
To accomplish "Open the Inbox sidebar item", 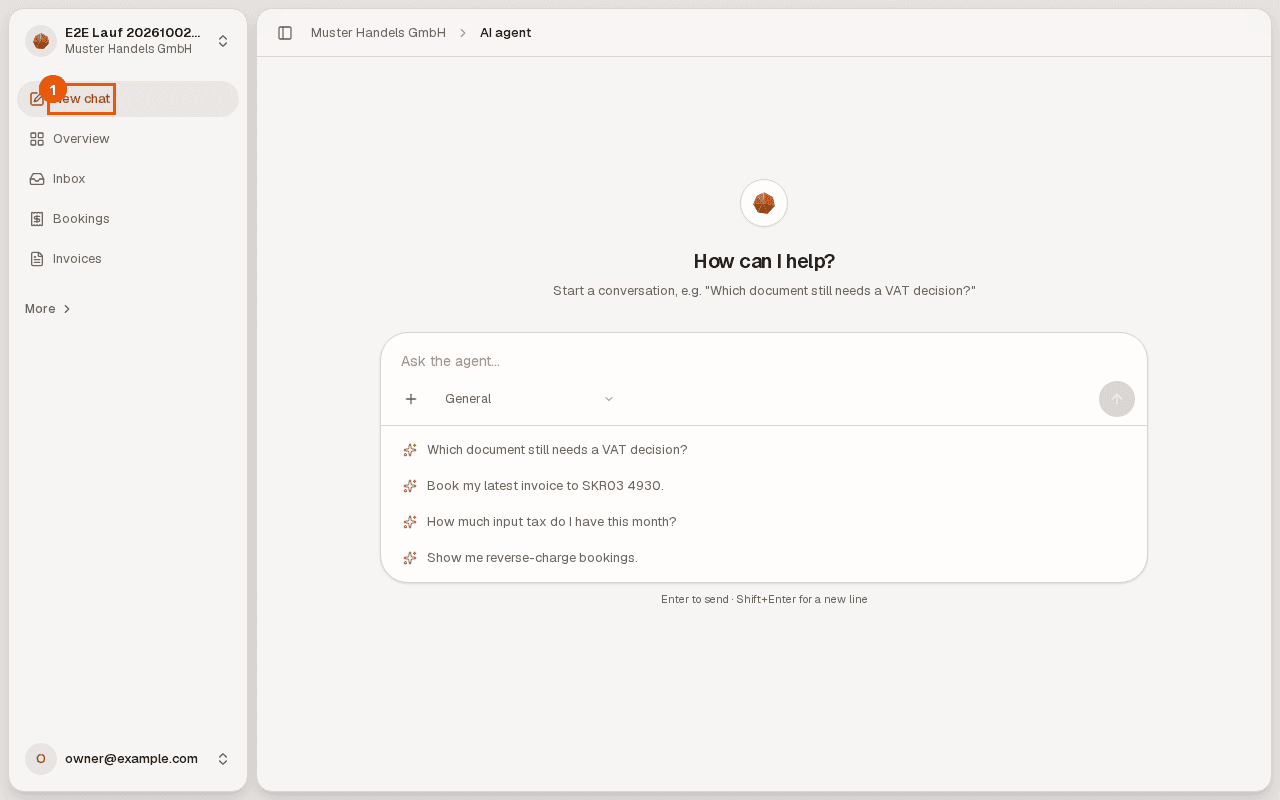I will [x=128, y=179].
